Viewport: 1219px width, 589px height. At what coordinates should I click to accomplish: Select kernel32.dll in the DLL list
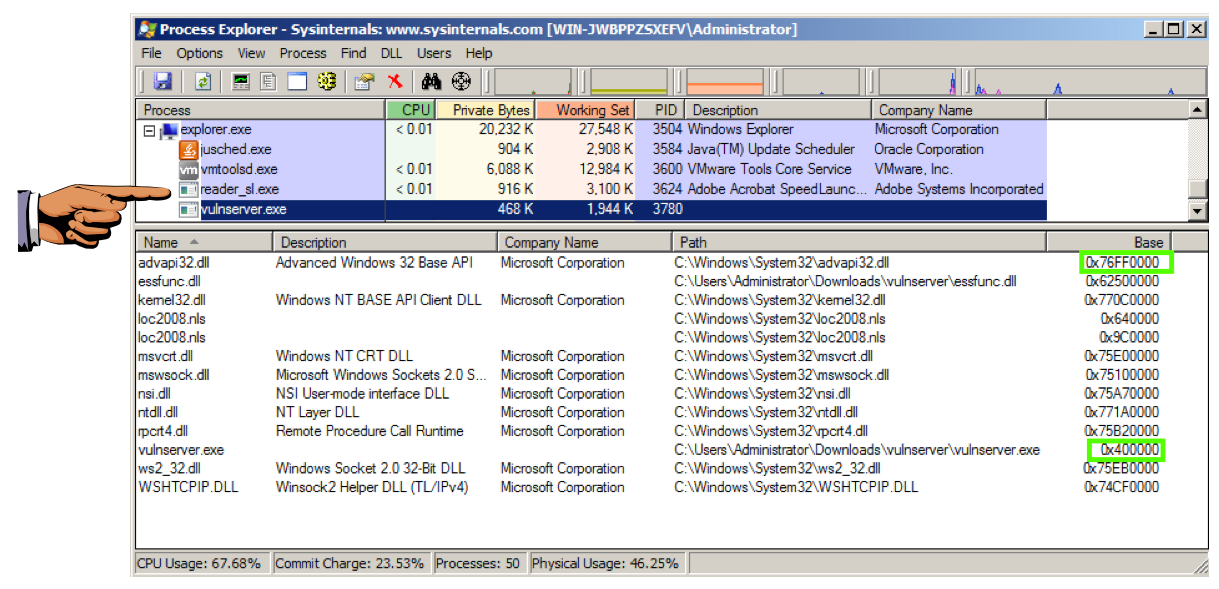(171, 300)
